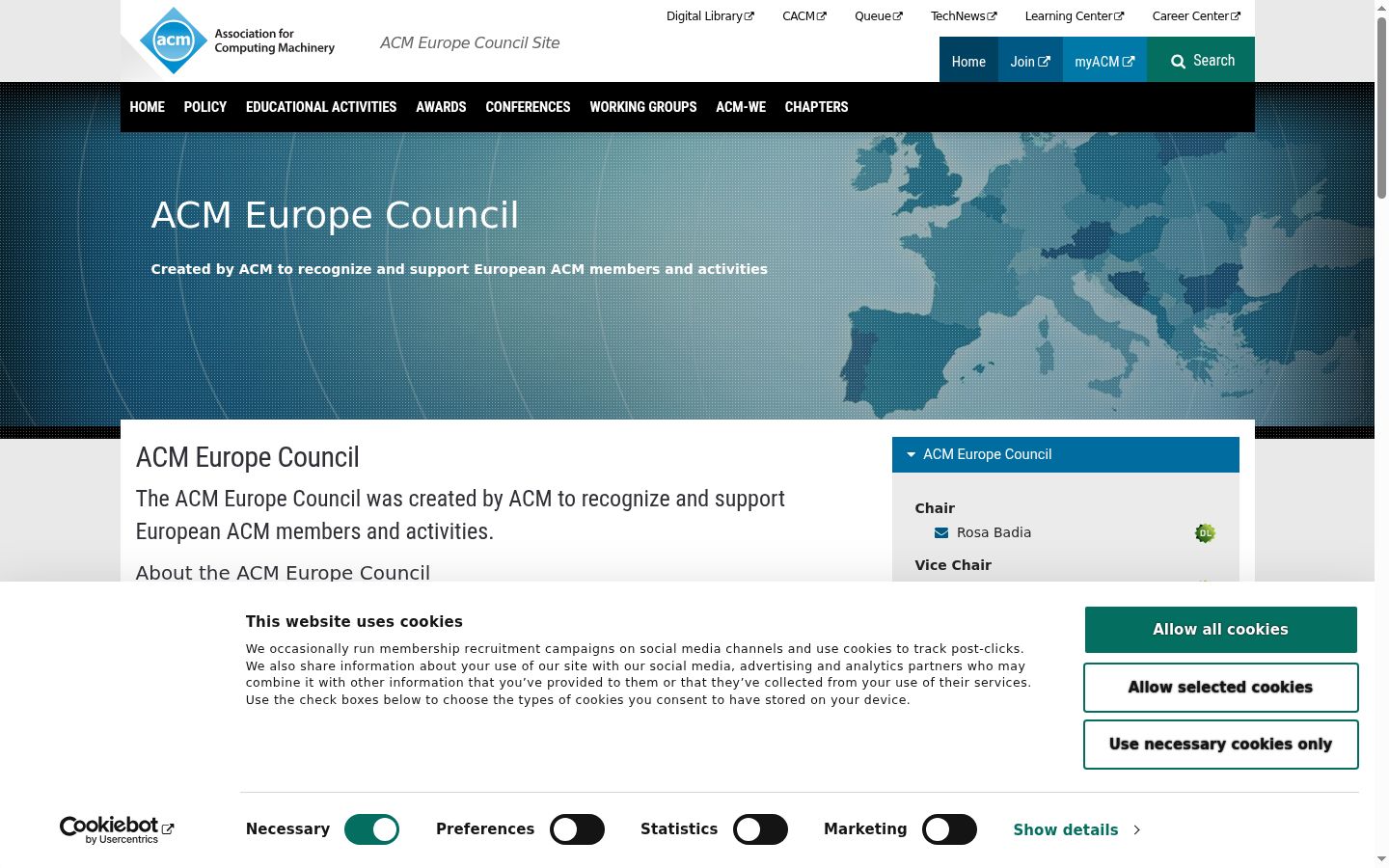This screenshot has width=1389, height=868.
Task: Click the Vice Chair label
Action: click(x=953, y=565)
